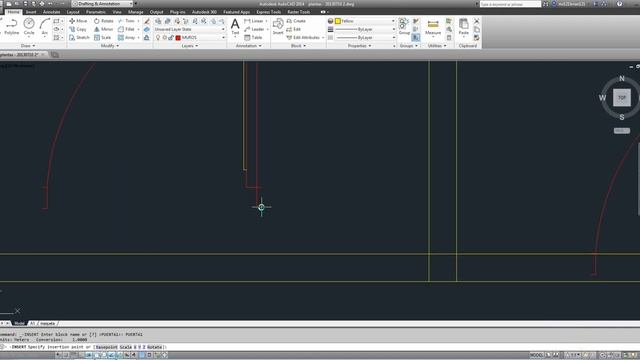The height and width of the screenshot is (360, 640).
Task: Click the Scale option in command line
Action: coord(126,347)
